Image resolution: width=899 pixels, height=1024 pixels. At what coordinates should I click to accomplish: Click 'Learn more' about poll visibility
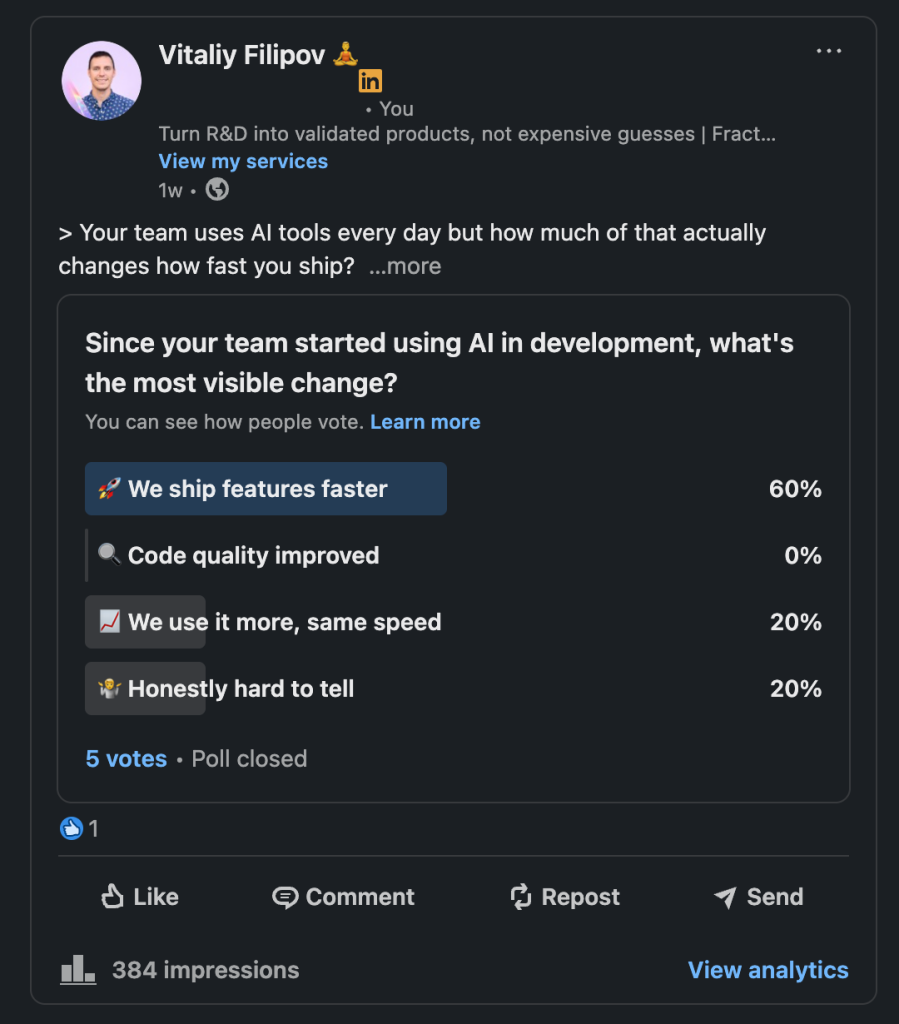coord(425,421)
